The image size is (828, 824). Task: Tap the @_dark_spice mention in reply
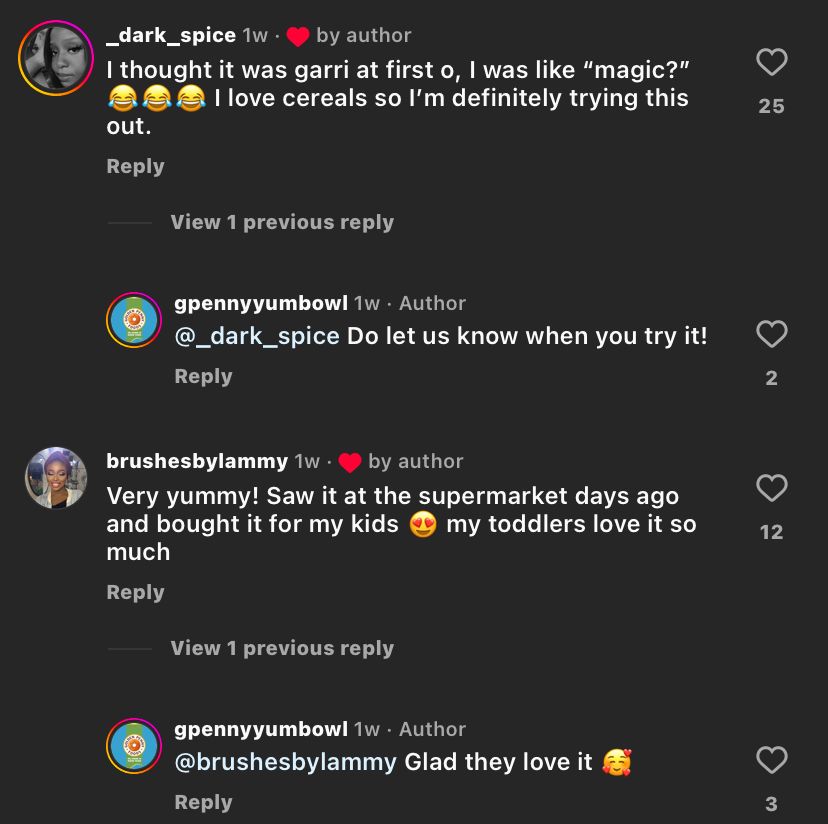tap(257, 336)
